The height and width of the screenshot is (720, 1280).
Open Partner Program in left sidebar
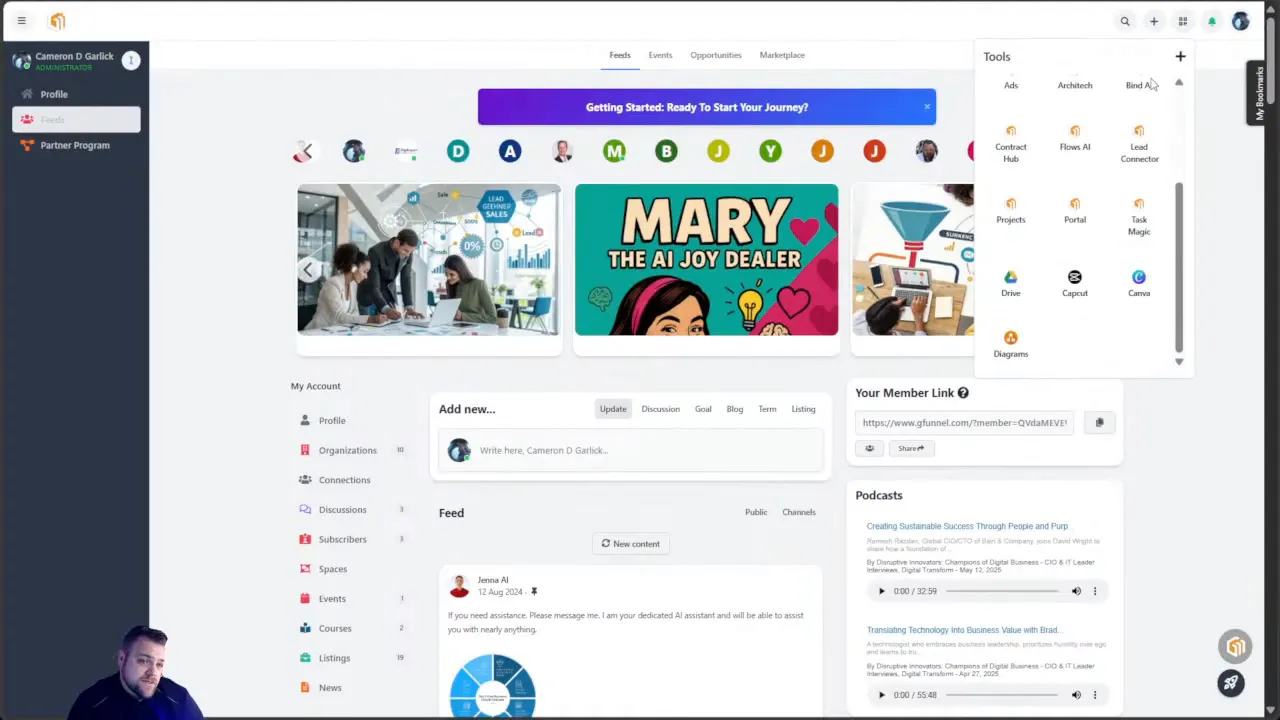(76, 145)
